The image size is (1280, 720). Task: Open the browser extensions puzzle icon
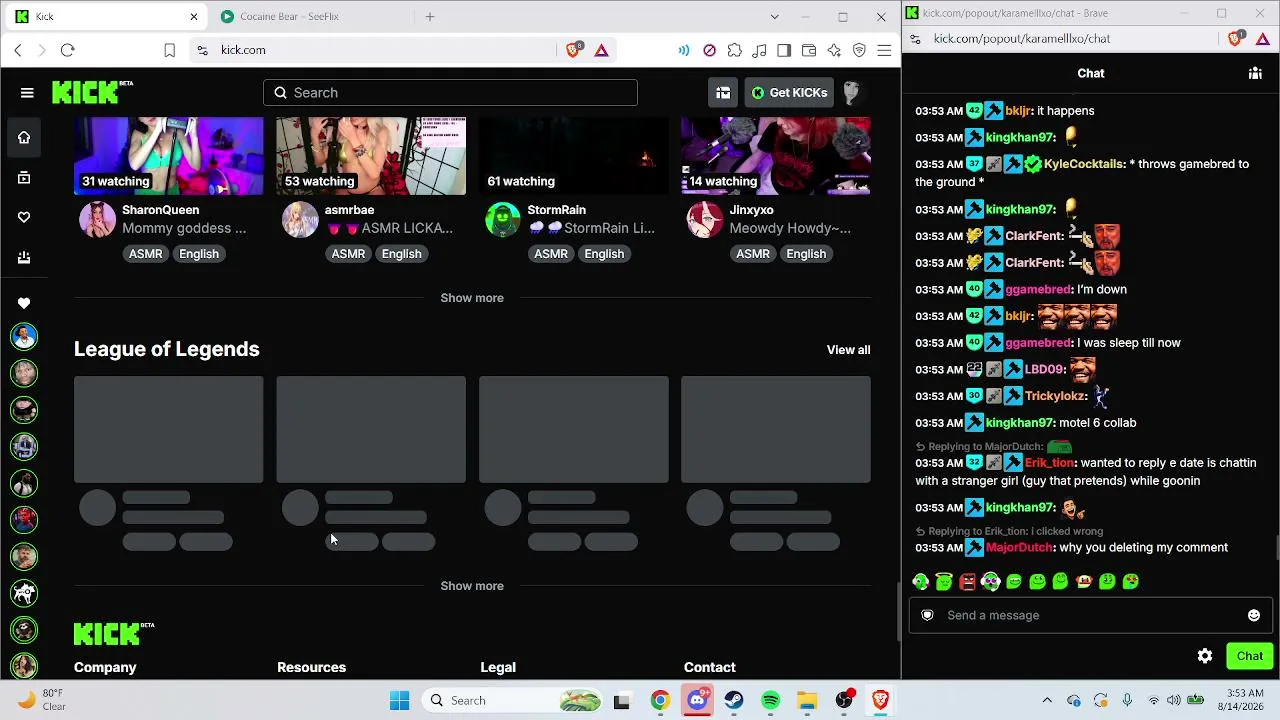(x=735, y=50)
